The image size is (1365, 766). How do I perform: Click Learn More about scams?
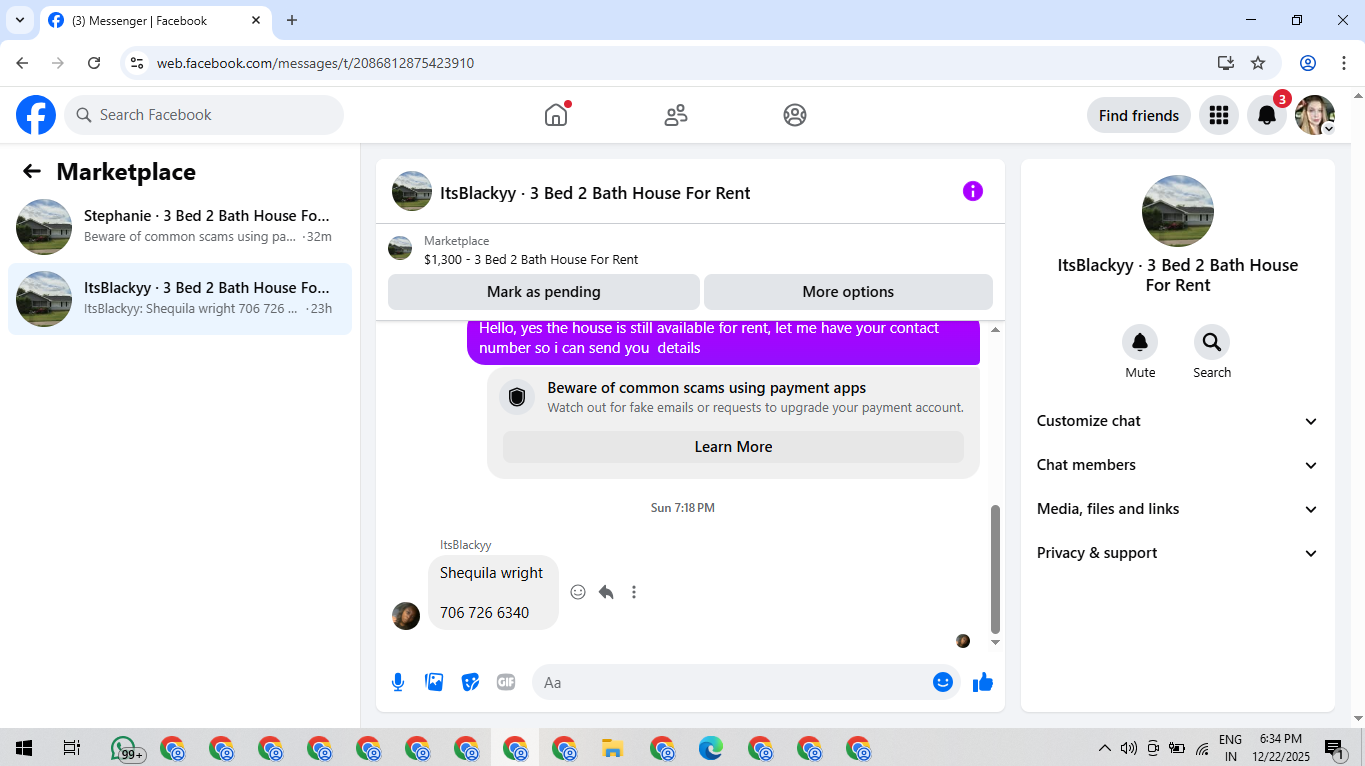733,447
